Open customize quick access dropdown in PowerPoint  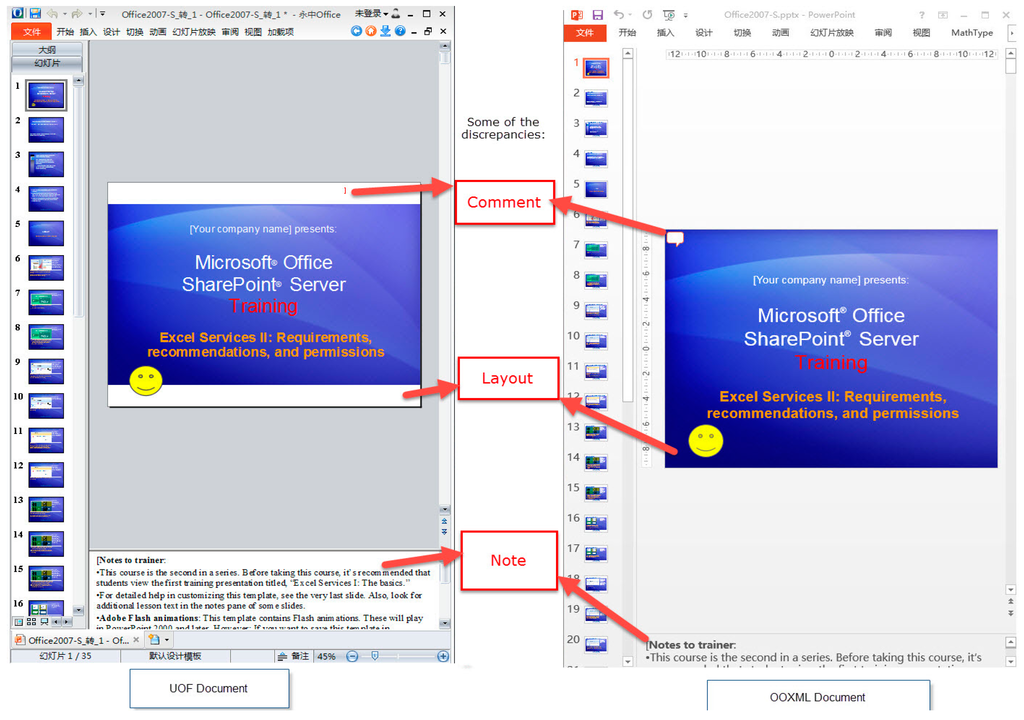coord(686,15)
